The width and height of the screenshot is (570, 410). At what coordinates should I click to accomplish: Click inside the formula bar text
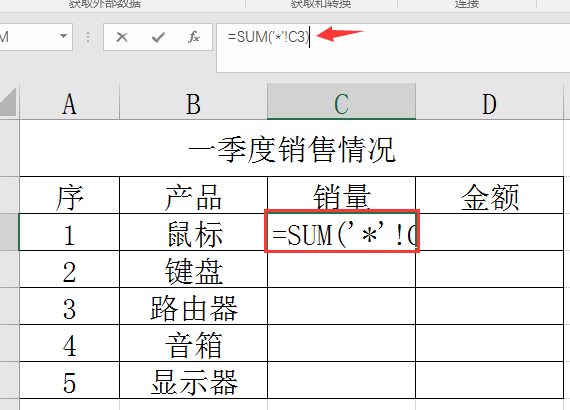268,37
